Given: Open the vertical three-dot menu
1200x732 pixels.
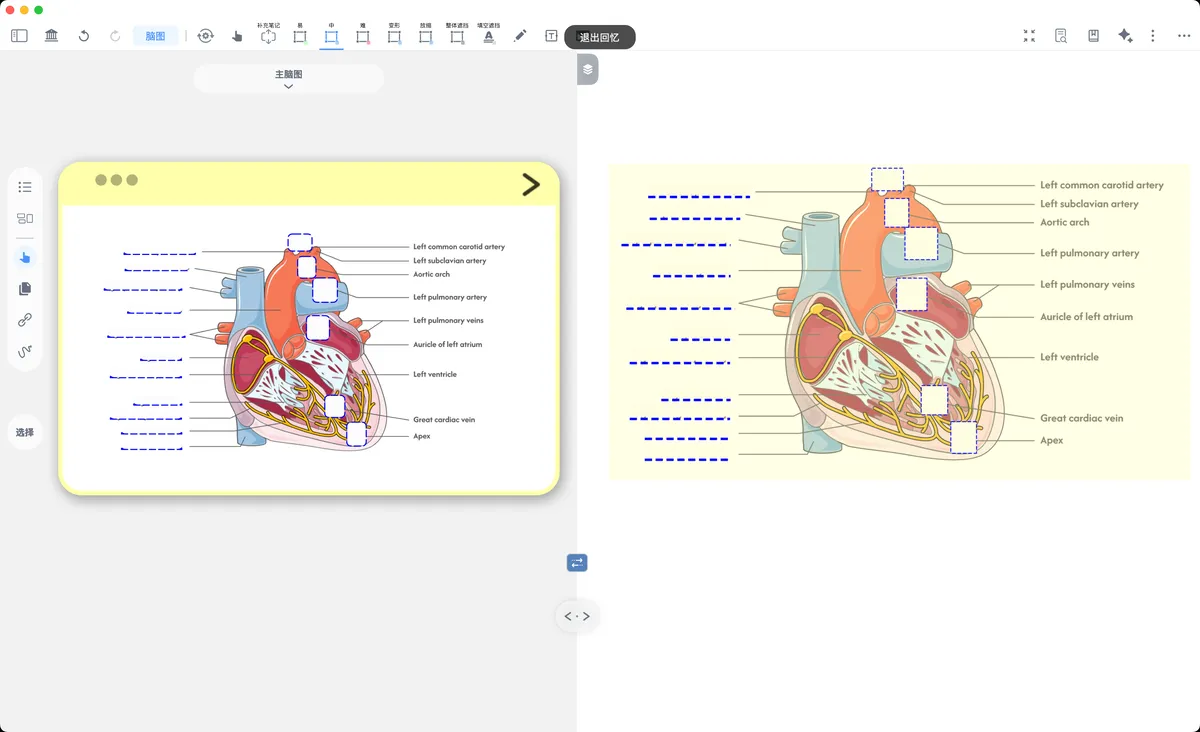Looking at the screenshot, I should pos(1153,36).
